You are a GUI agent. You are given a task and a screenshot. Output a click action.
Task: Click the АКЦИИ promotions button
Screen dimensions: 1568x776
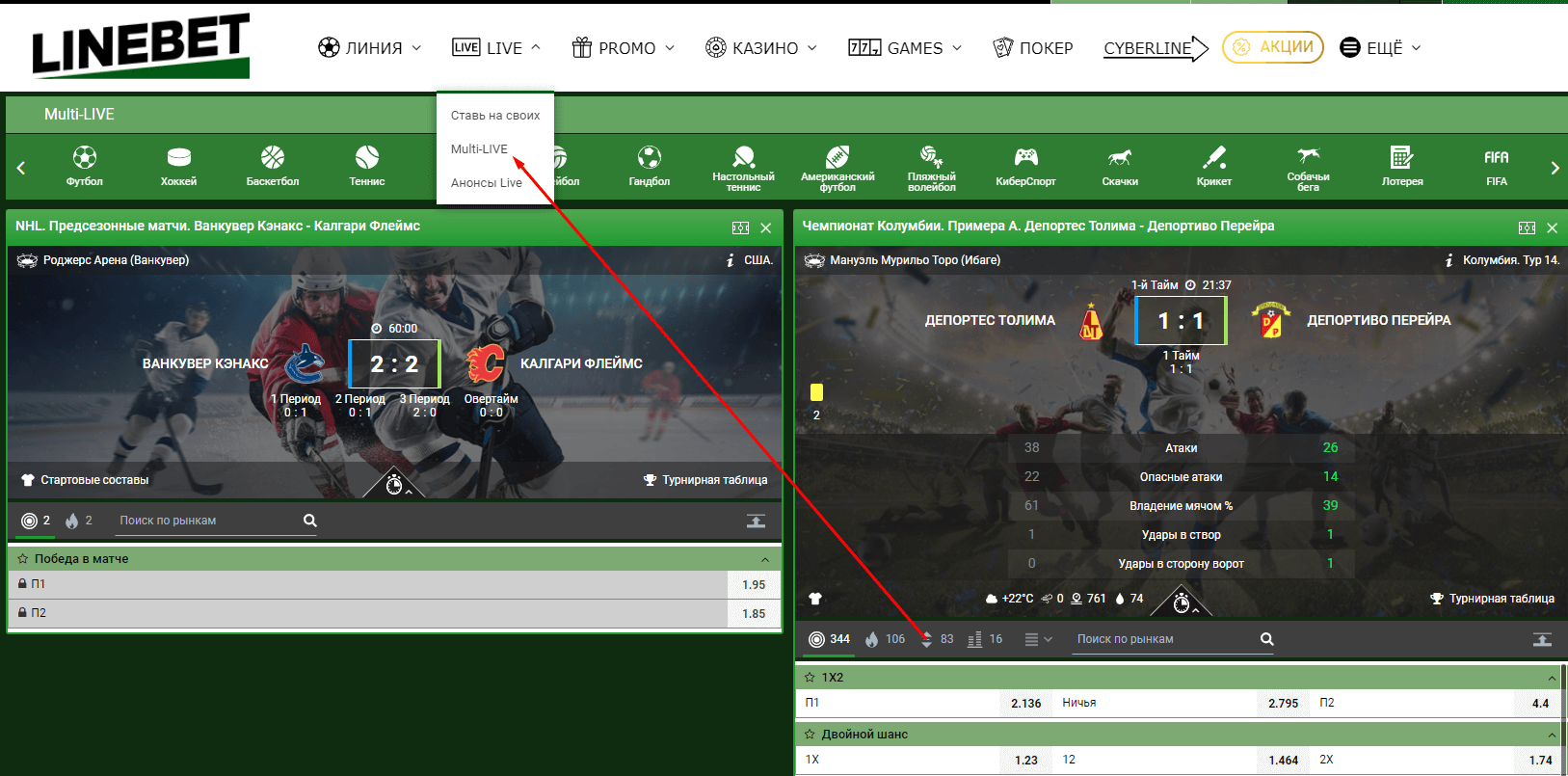pos(1273,47)
